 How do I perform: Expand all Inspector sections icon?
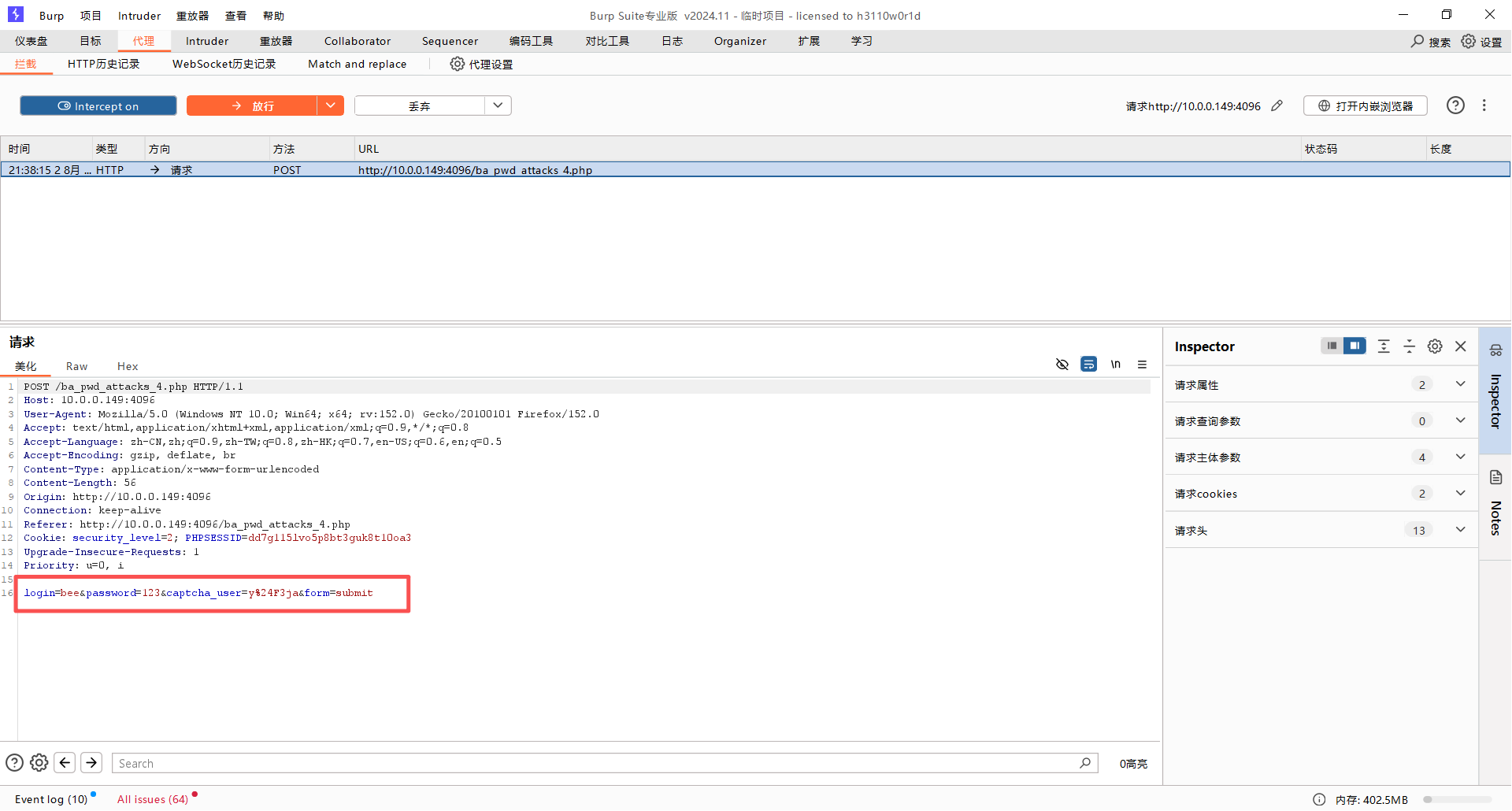(1384, 346)
